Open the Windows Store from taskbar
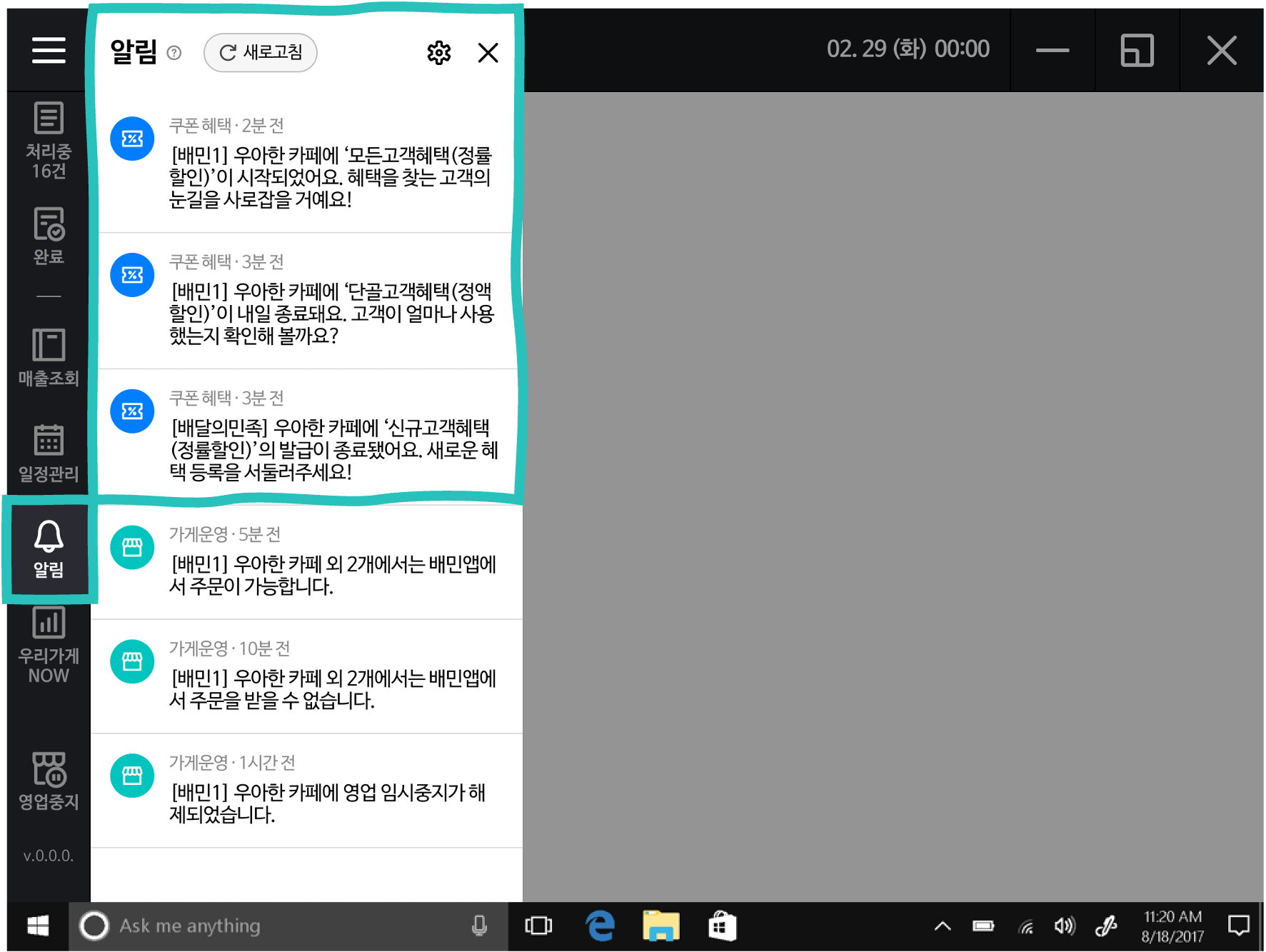 point(722,926)
